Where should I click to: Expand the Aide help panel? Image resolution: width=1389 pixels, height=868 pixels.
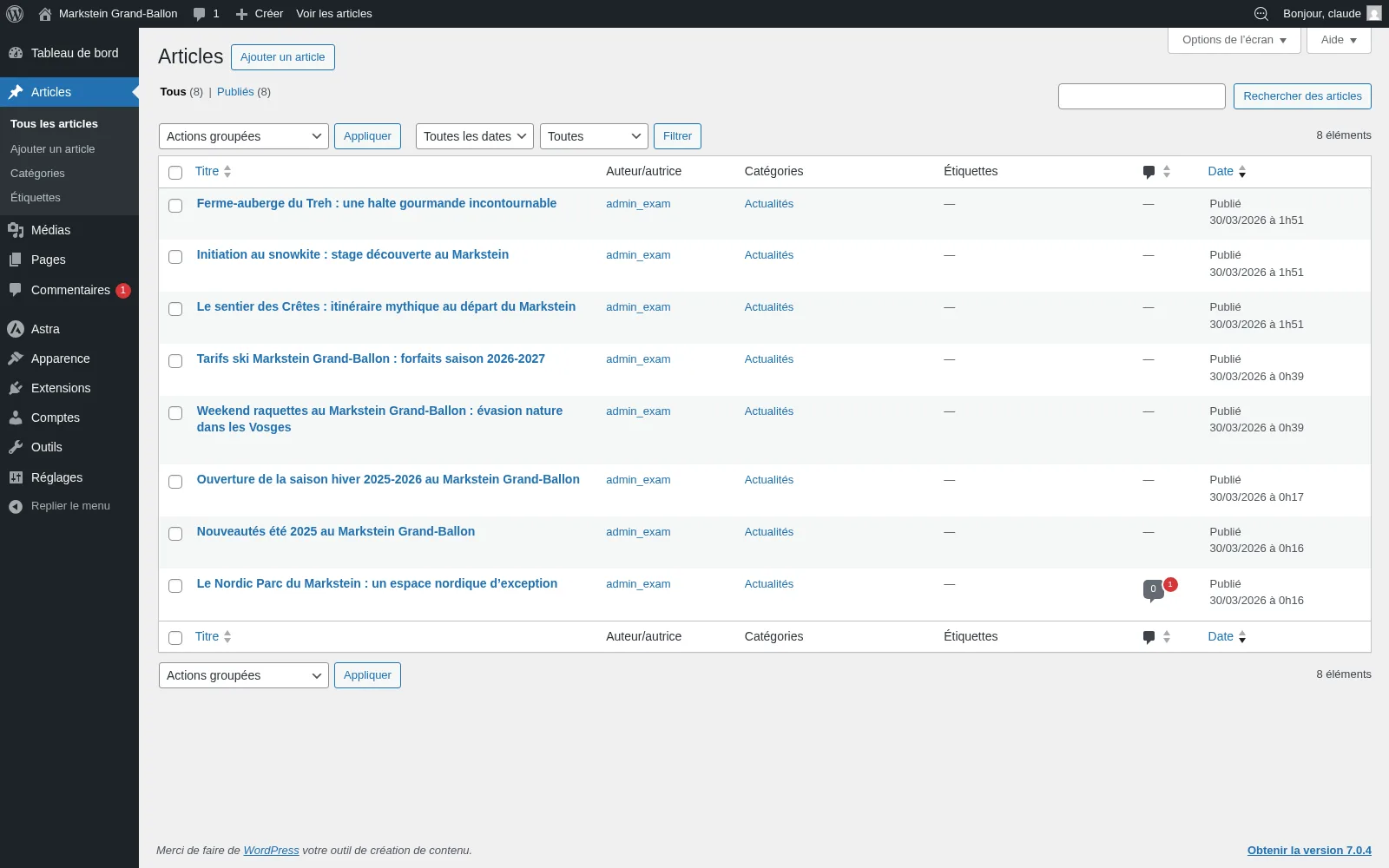pyautogui.click(x=1339, y=40)
